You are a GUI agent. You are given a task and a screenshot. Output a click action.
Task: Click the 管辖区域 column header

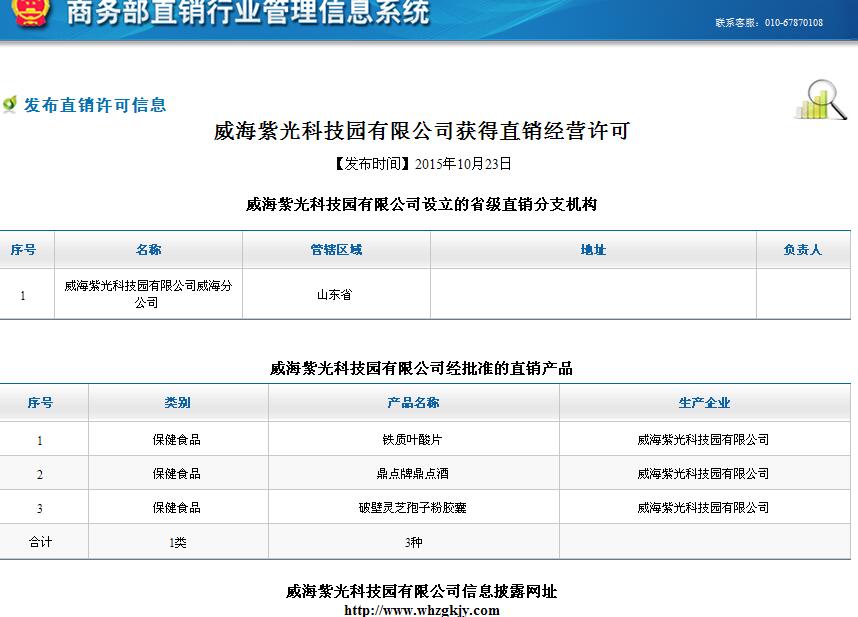[x=334, y=250]
